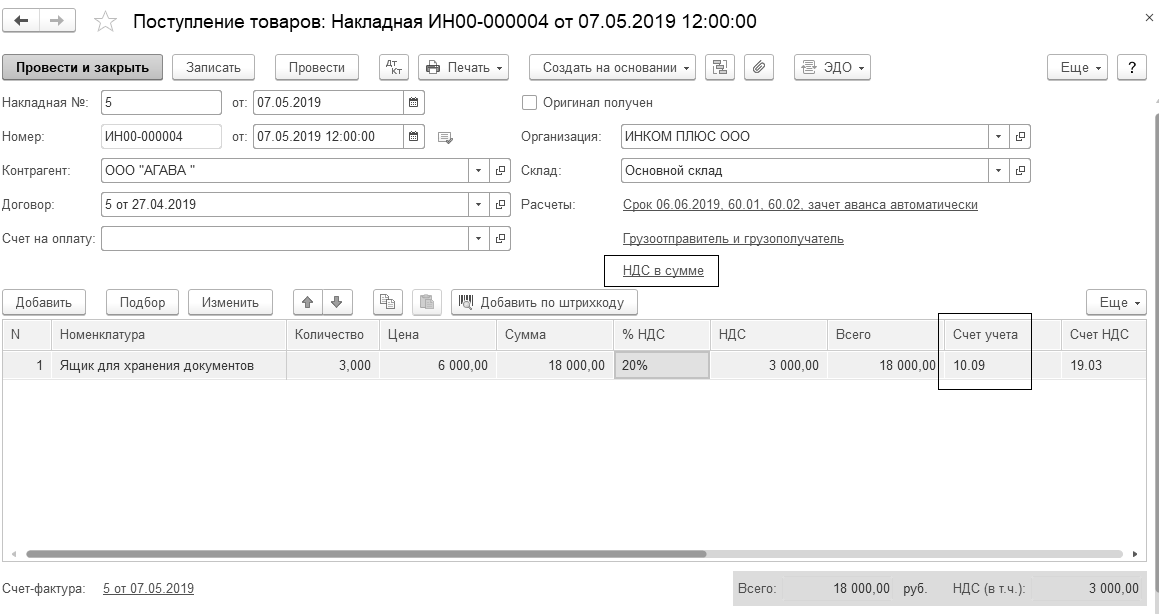Open calendar for Накладная date 07.05.2019
1159x614 pixels.
coord(414,103)
